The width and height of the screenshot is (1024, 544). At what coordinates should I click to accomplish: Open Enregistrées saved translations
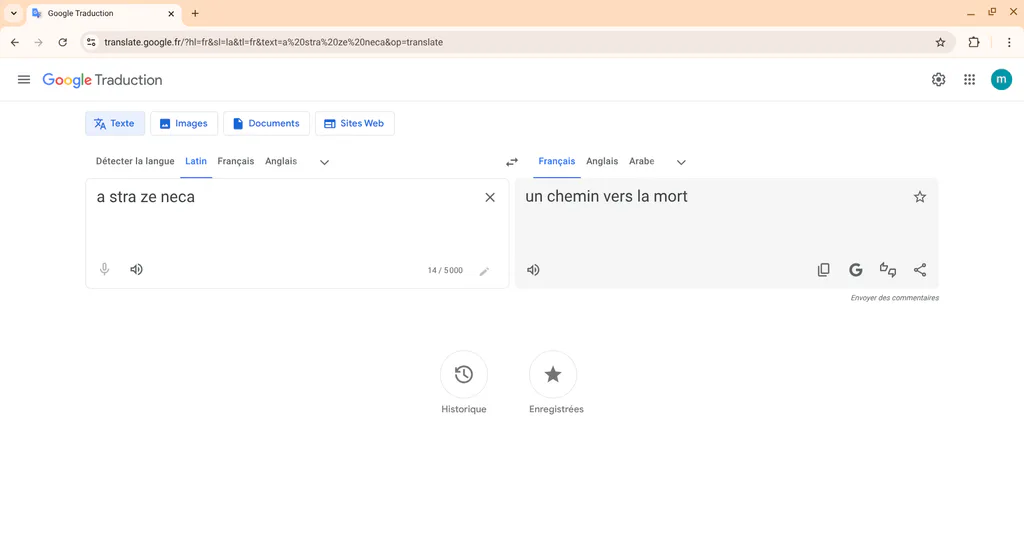(x=552, y=374)
